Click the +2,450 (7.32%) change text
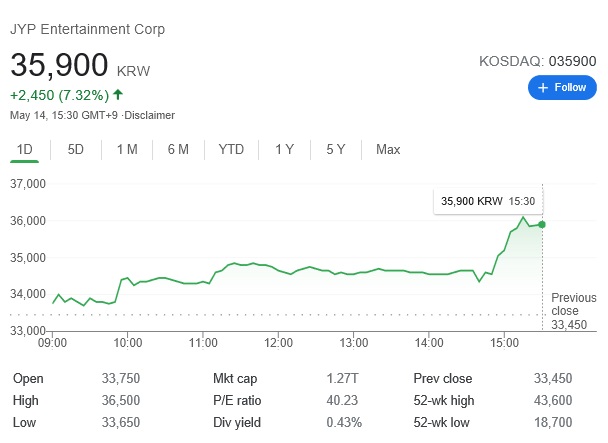 [59, 95]
